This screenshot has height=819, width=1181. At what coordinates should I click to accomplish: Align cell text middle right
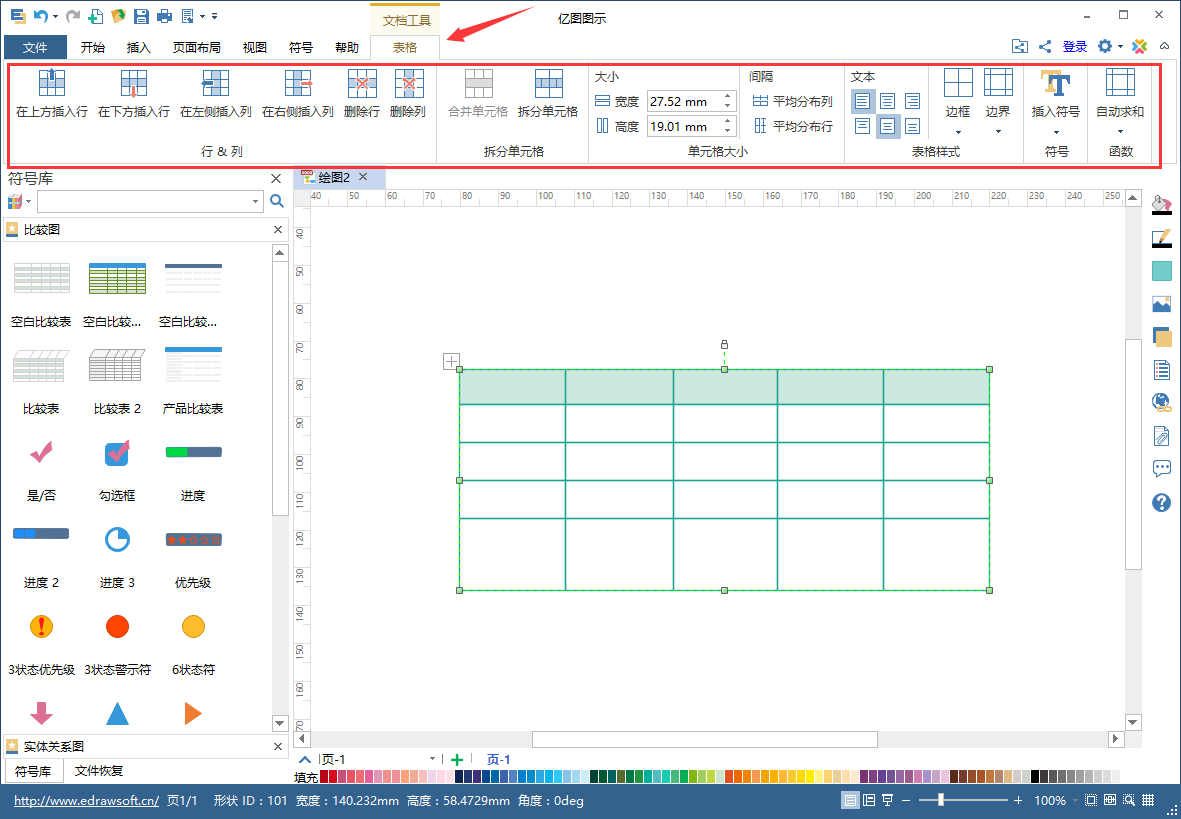(x=912, y=126)
